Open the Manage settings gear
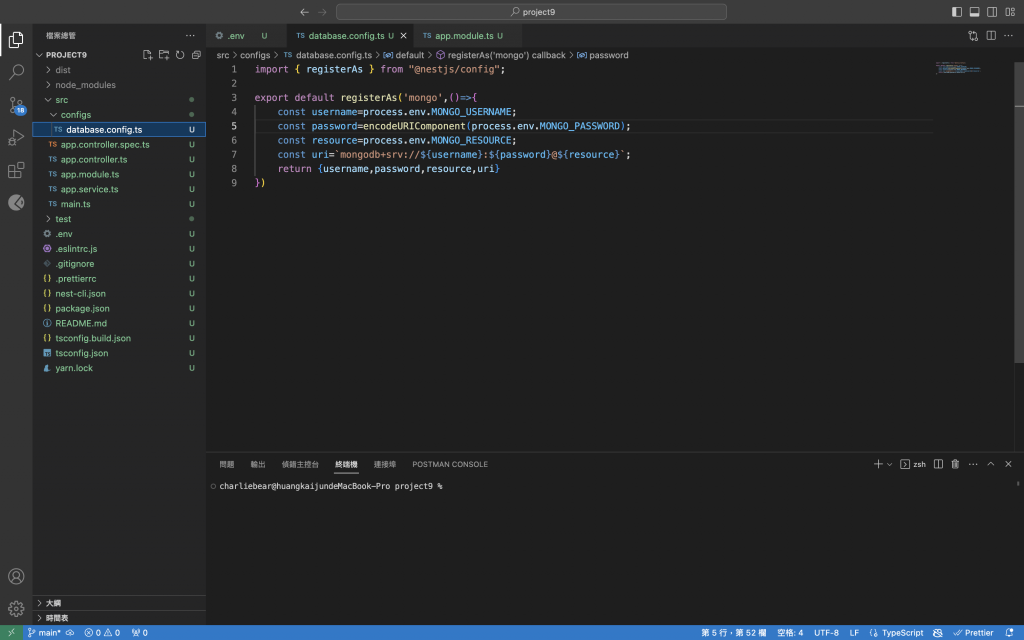The height and width of the screenshot is (640, 1024). pyautogui.click(x=16, y=609)
